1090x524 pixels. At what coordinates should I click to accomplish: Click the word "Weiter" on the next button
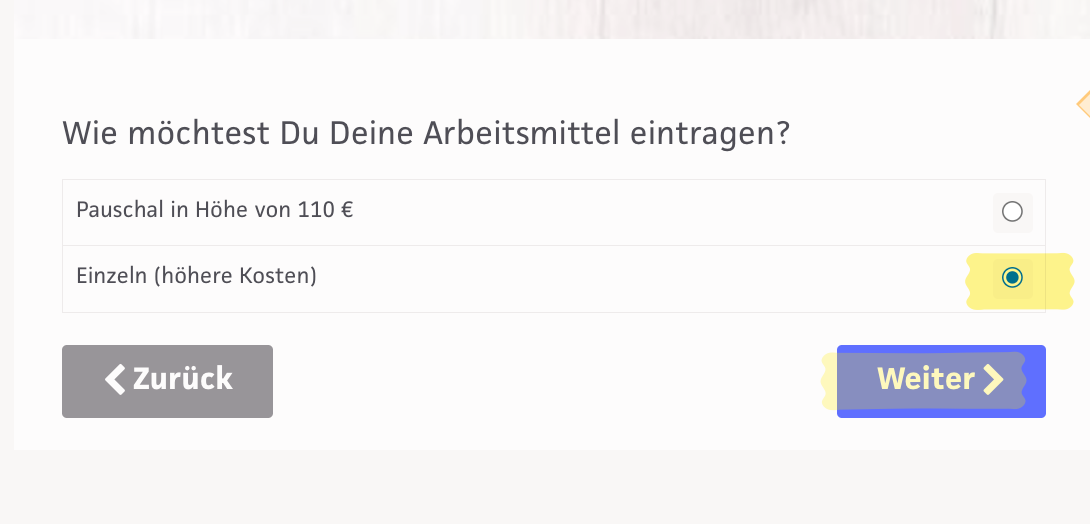tap(925, 380)
